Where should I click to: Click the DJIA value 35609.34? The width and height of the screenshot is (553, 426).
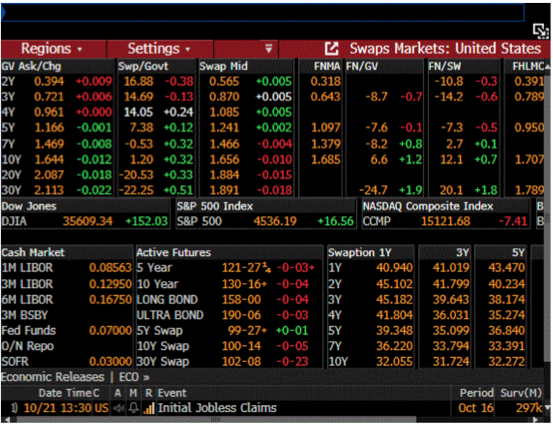pyautogui.click(x=87, y=221)
